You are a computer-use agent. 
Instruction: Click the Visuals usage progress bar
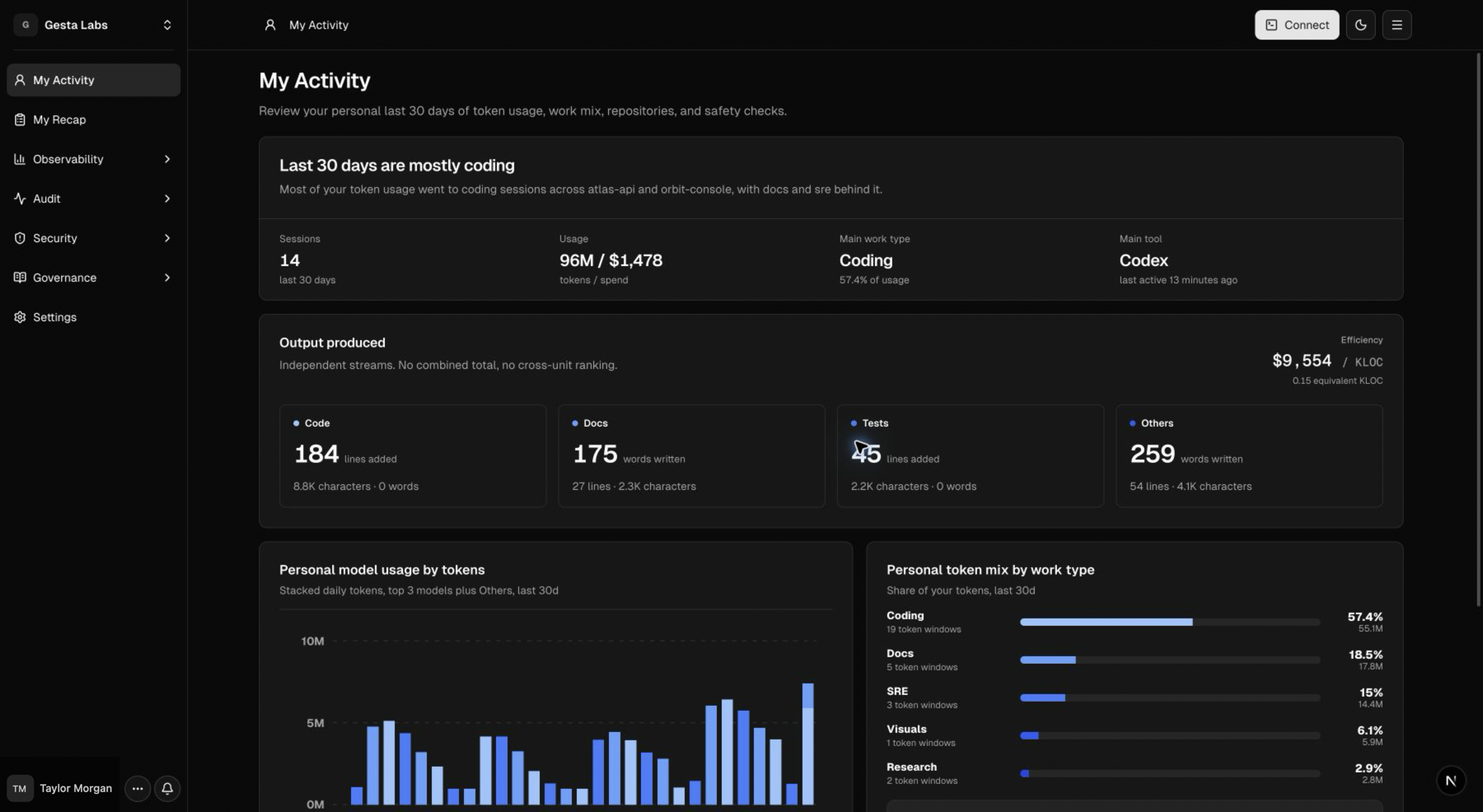click(1170, 735)
